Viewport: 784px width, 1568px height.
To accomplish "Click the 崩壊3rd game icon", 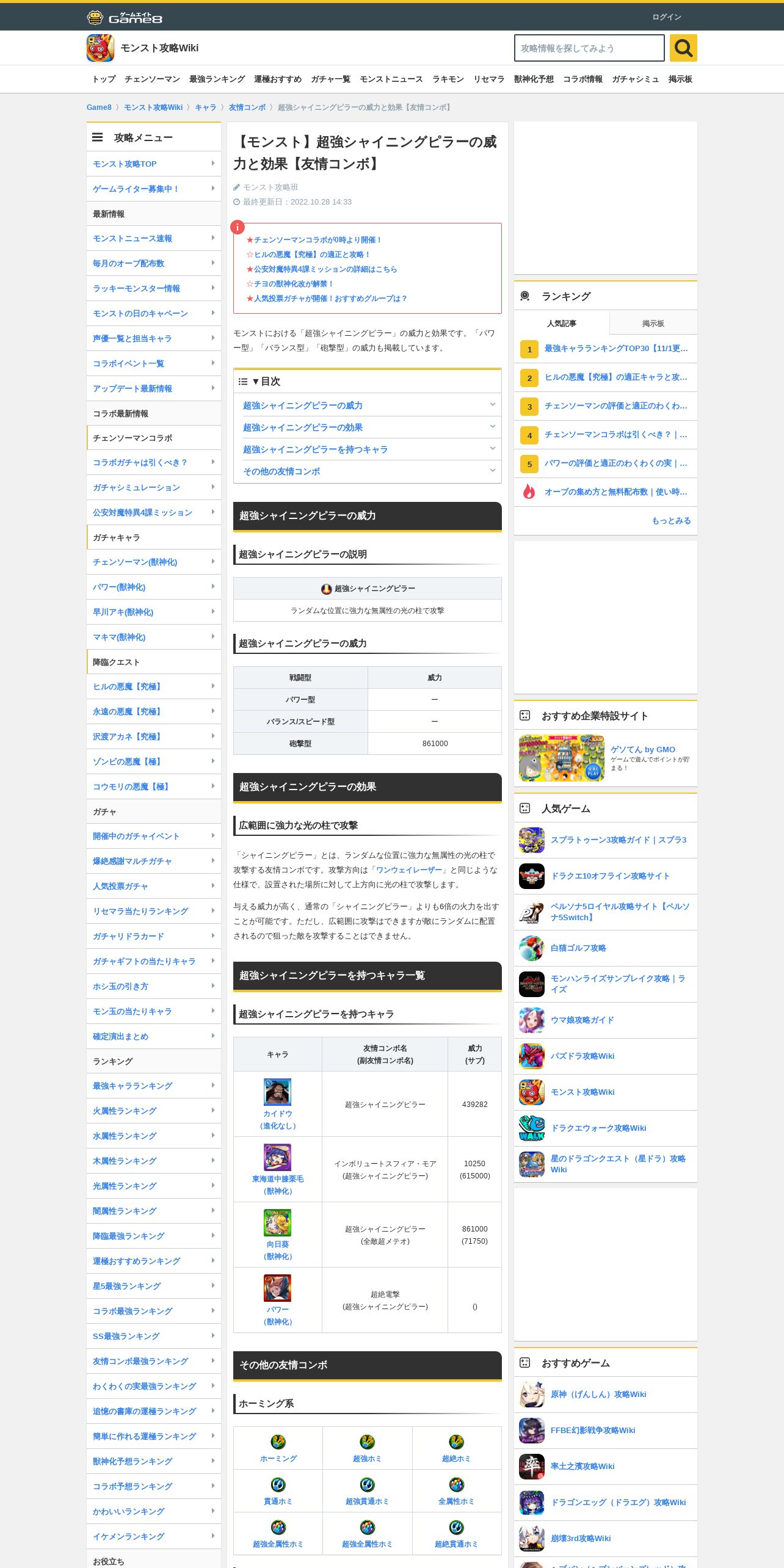I will tap(531, 1539).
